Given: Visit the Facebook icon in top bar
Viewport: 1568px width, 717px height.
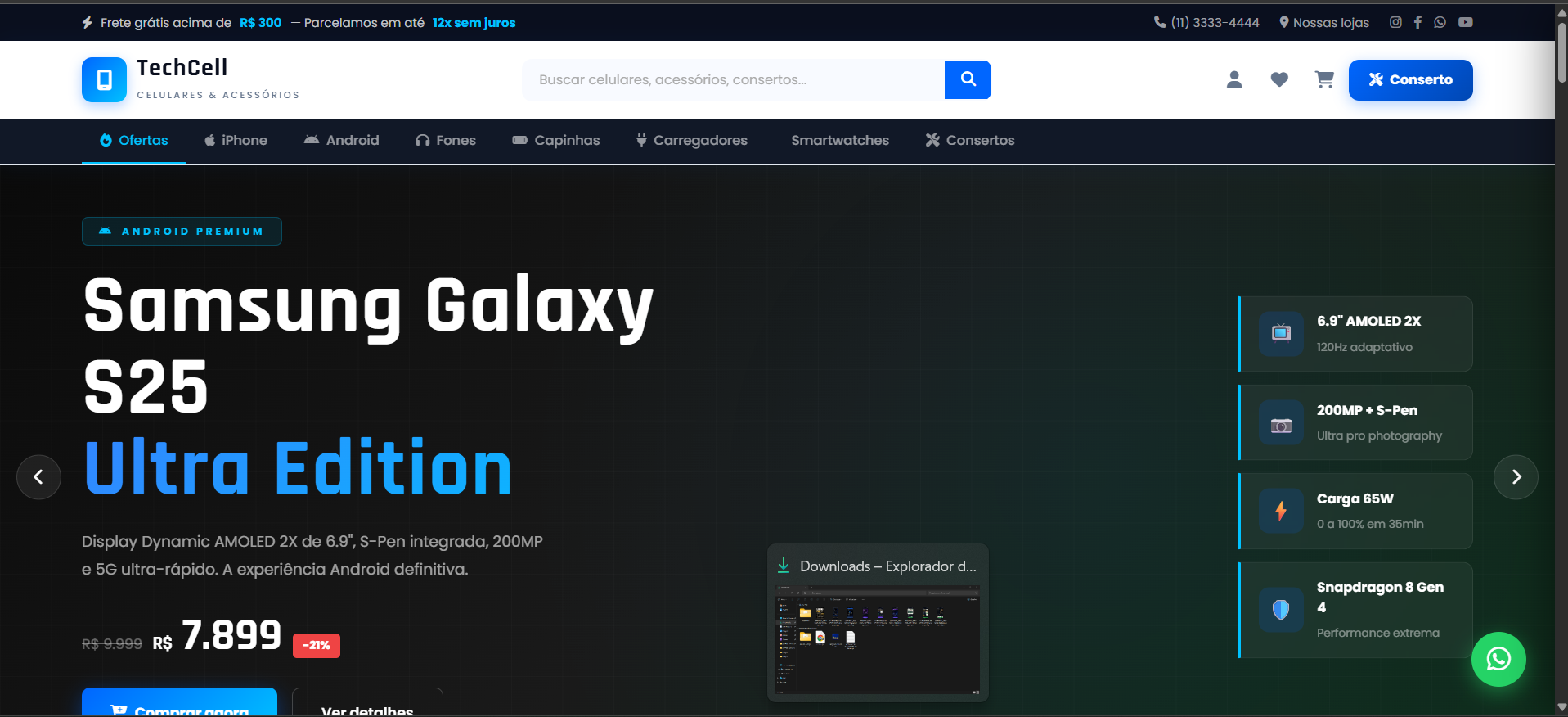Looking at the screenshot, I should [1417, 22].
